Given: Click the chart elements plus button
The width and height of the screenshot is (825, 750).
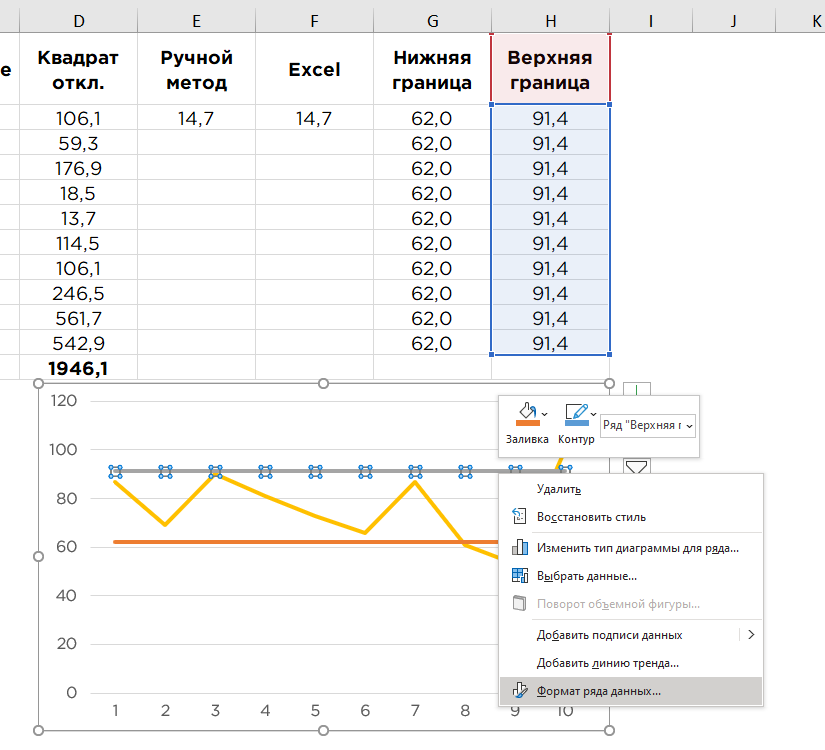Looking at the screenshot, I should (637, 389).
